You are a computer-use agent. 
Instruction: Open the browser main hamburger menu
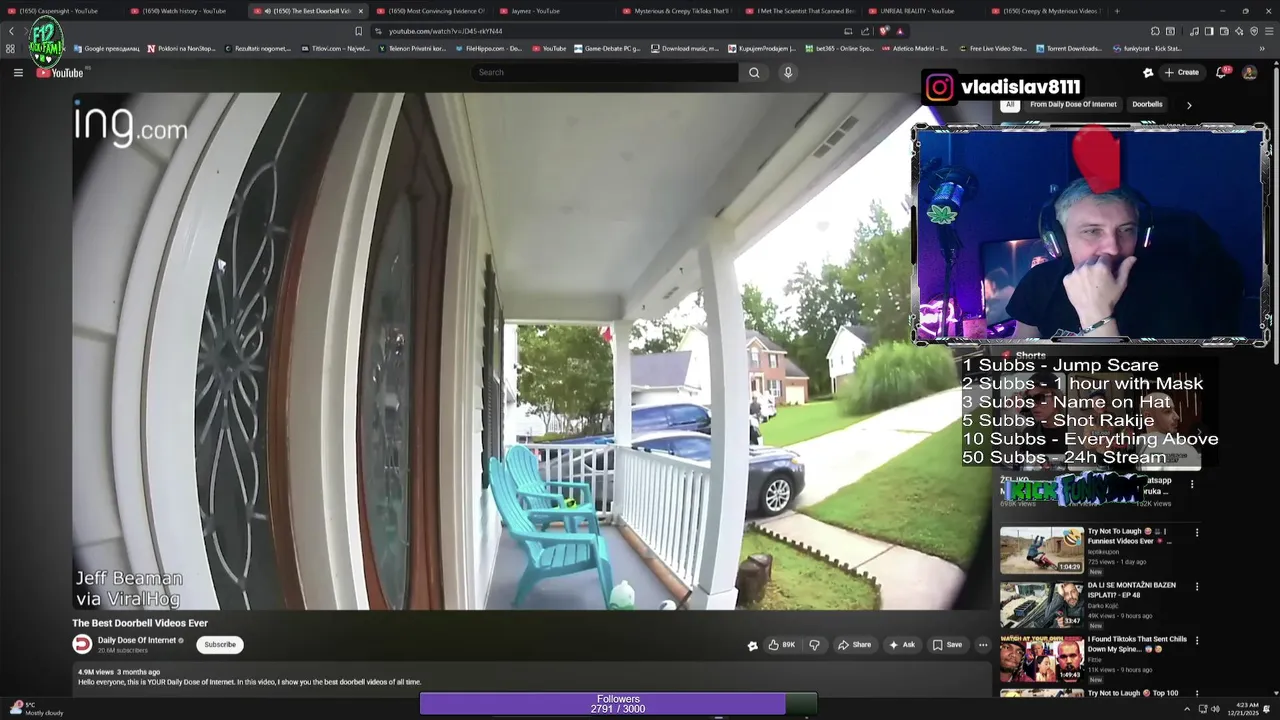click(1269, 31)
